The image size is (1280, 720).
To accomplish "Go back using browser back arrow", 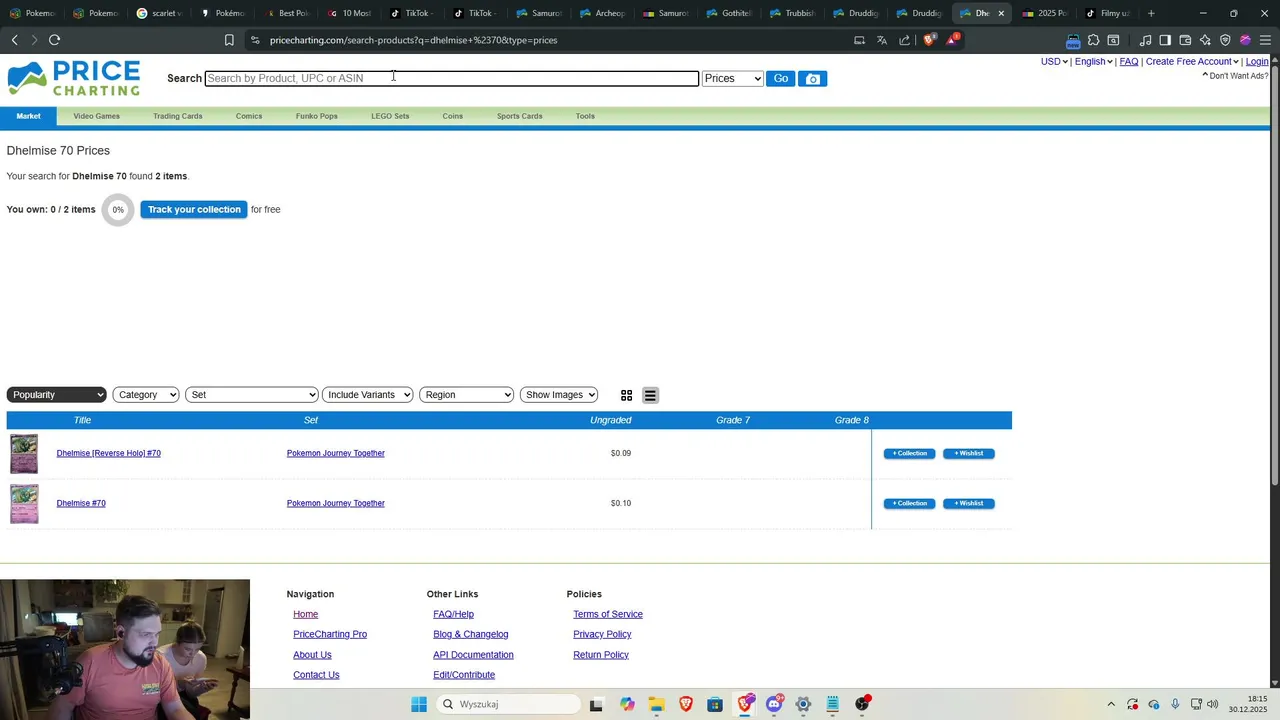I will 15,40.
